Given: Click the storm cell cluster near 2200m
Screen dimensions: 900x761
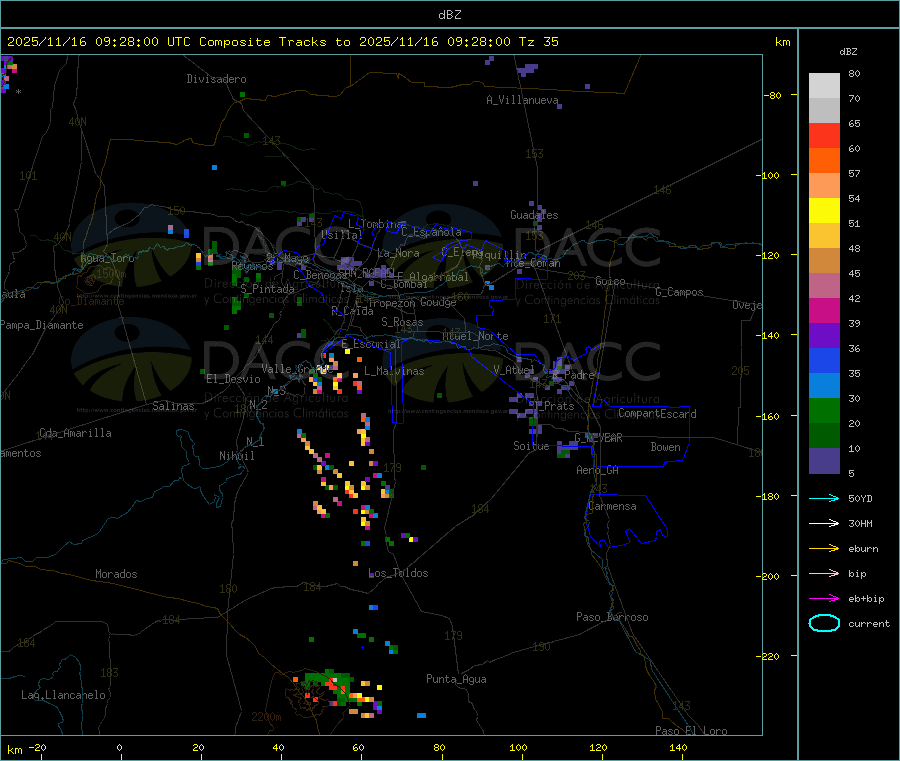Looking at the screenshot, I should (x=339, y=693).
